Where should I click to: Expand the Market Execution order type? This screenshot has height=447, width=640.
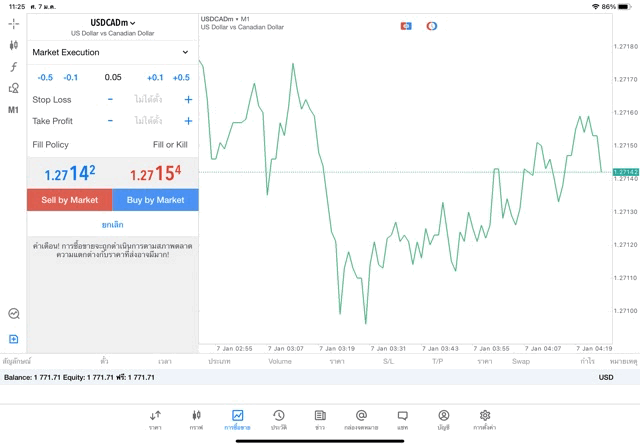coord(112,52)
